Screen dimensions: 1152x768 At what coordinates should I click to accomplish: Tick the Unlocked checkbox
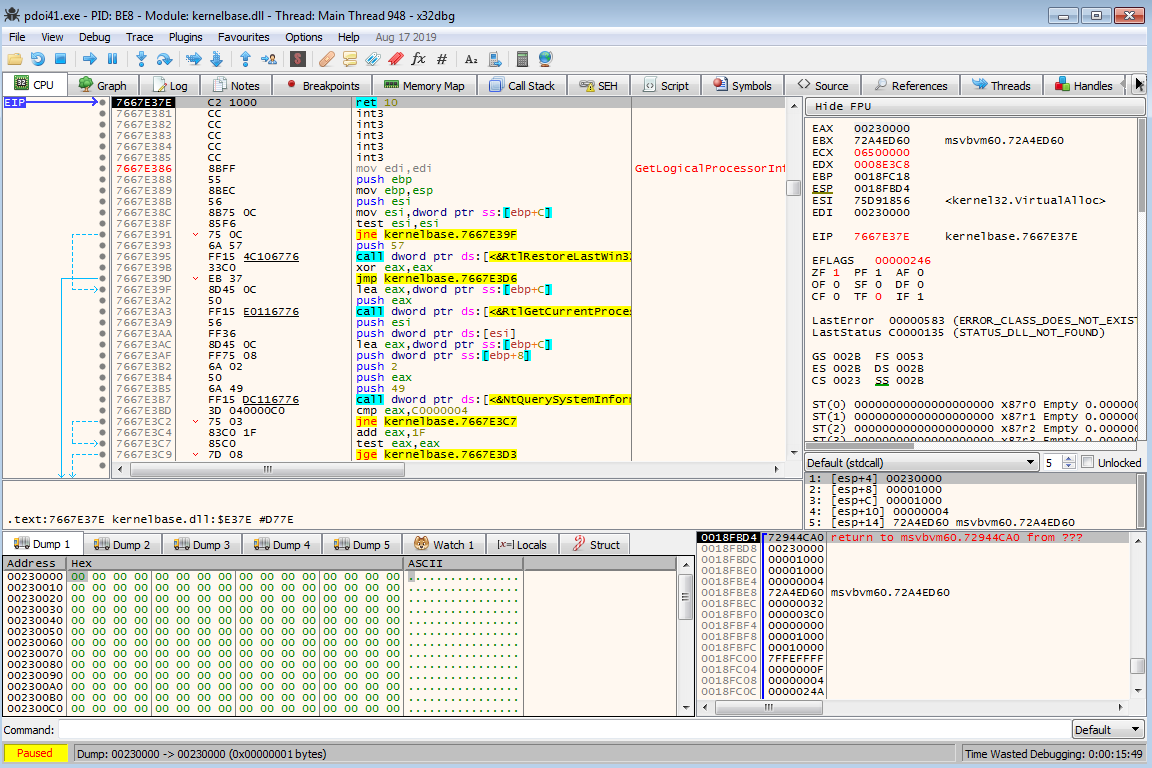point(1088,463)
